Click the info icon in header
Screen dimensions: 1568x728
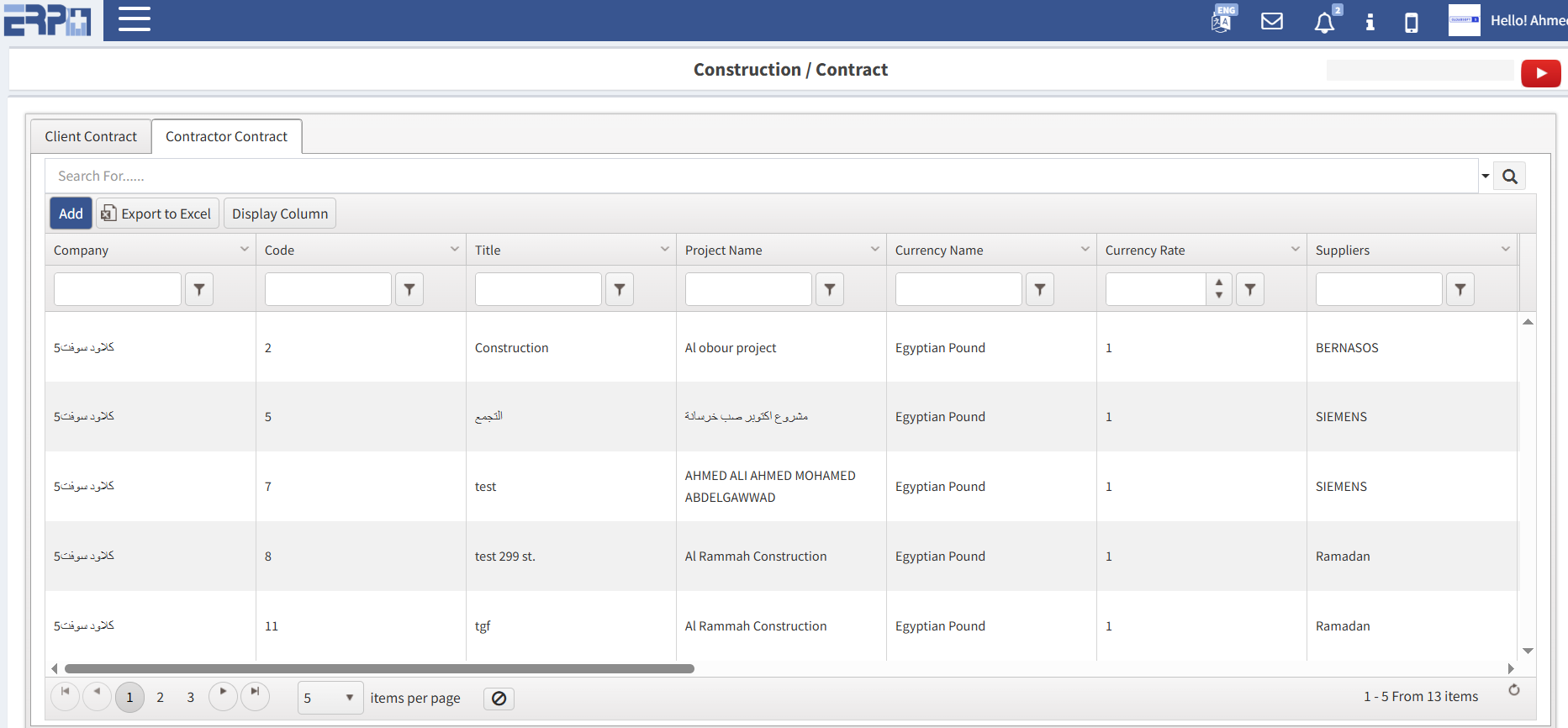click(1370, 22)
